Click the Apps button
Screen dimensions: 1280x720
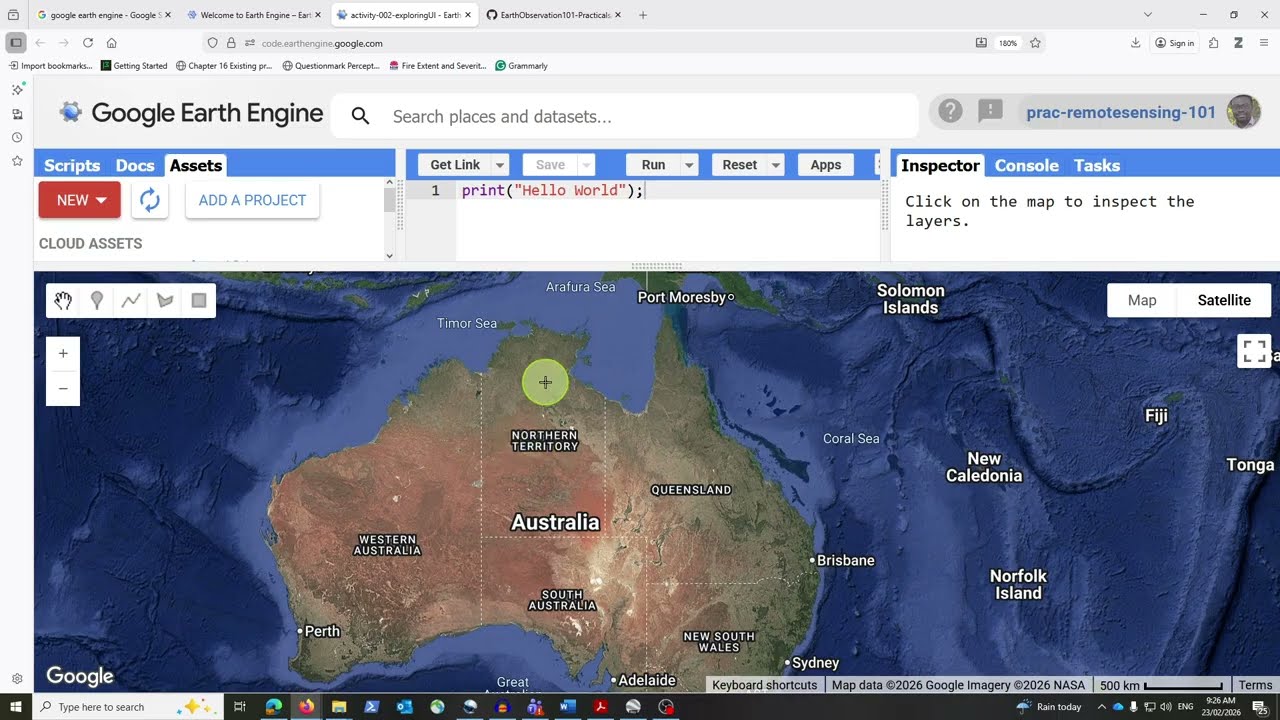click(826, 165)
